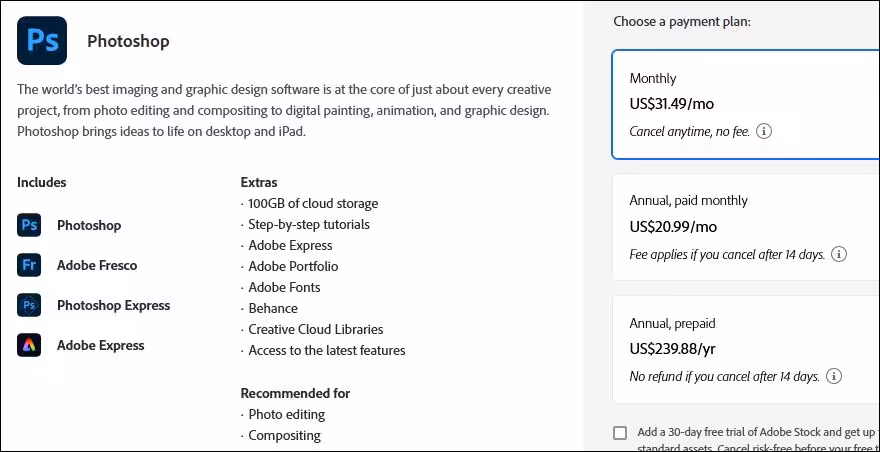The height and width of the screenshot is (452, 880).
Task: Click Step-by-step tutorials item
Action: (309, 225)
